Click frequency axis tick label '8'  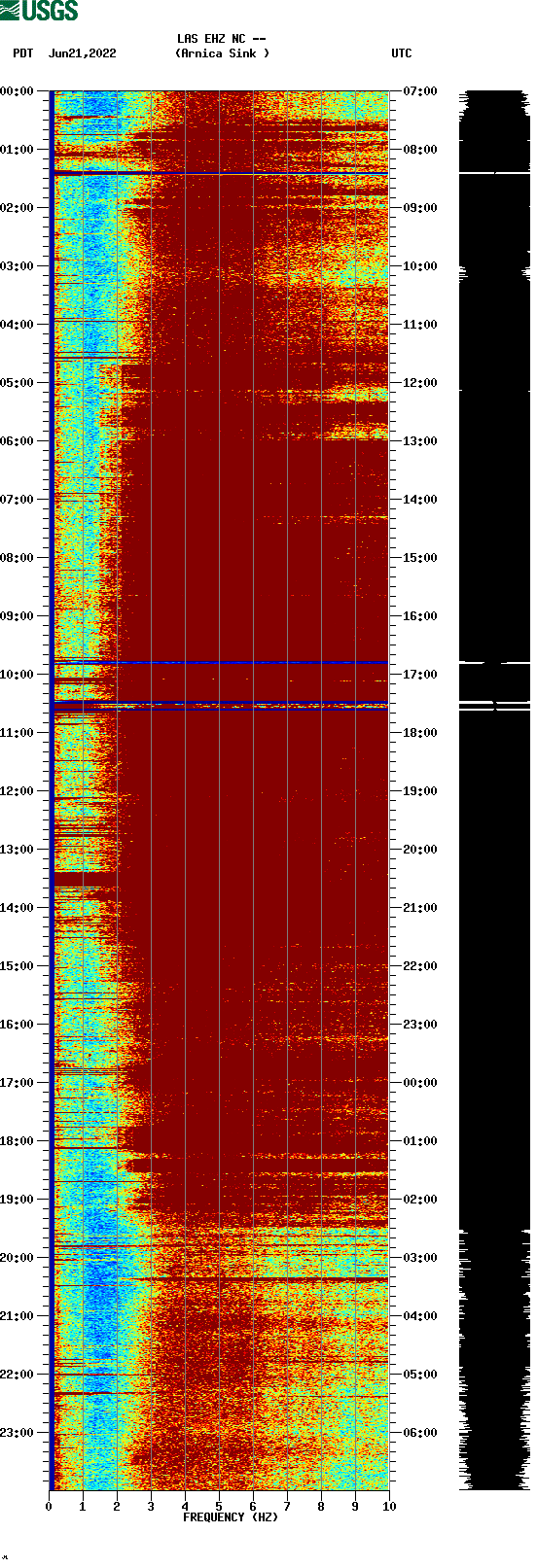[321, 1507]
